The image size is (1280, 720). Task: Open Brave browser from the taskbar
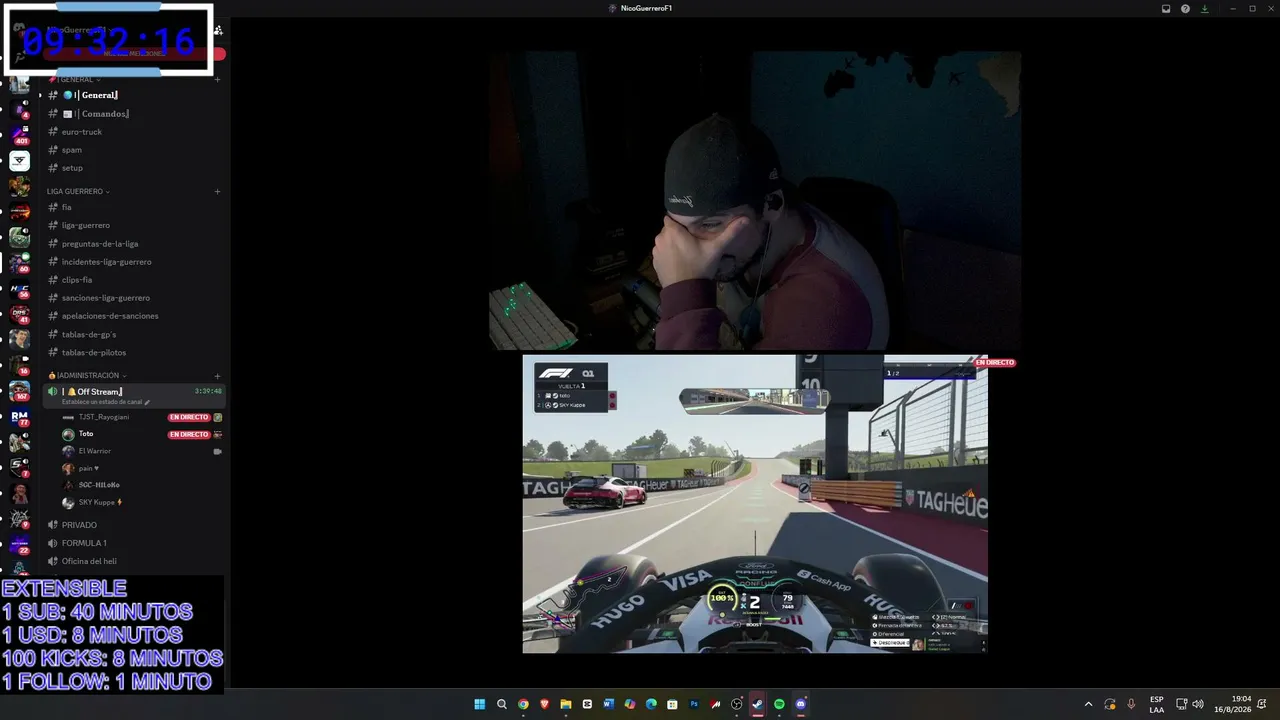(x=544, y=704)
